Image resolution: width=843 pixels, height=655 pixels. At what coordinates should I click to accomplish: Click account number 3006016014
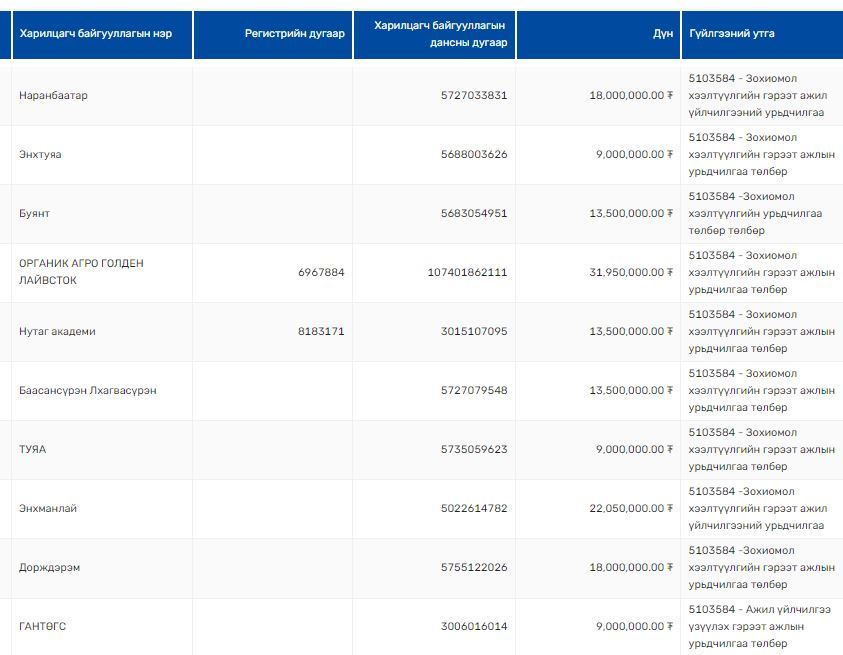(x=473, y=626)
